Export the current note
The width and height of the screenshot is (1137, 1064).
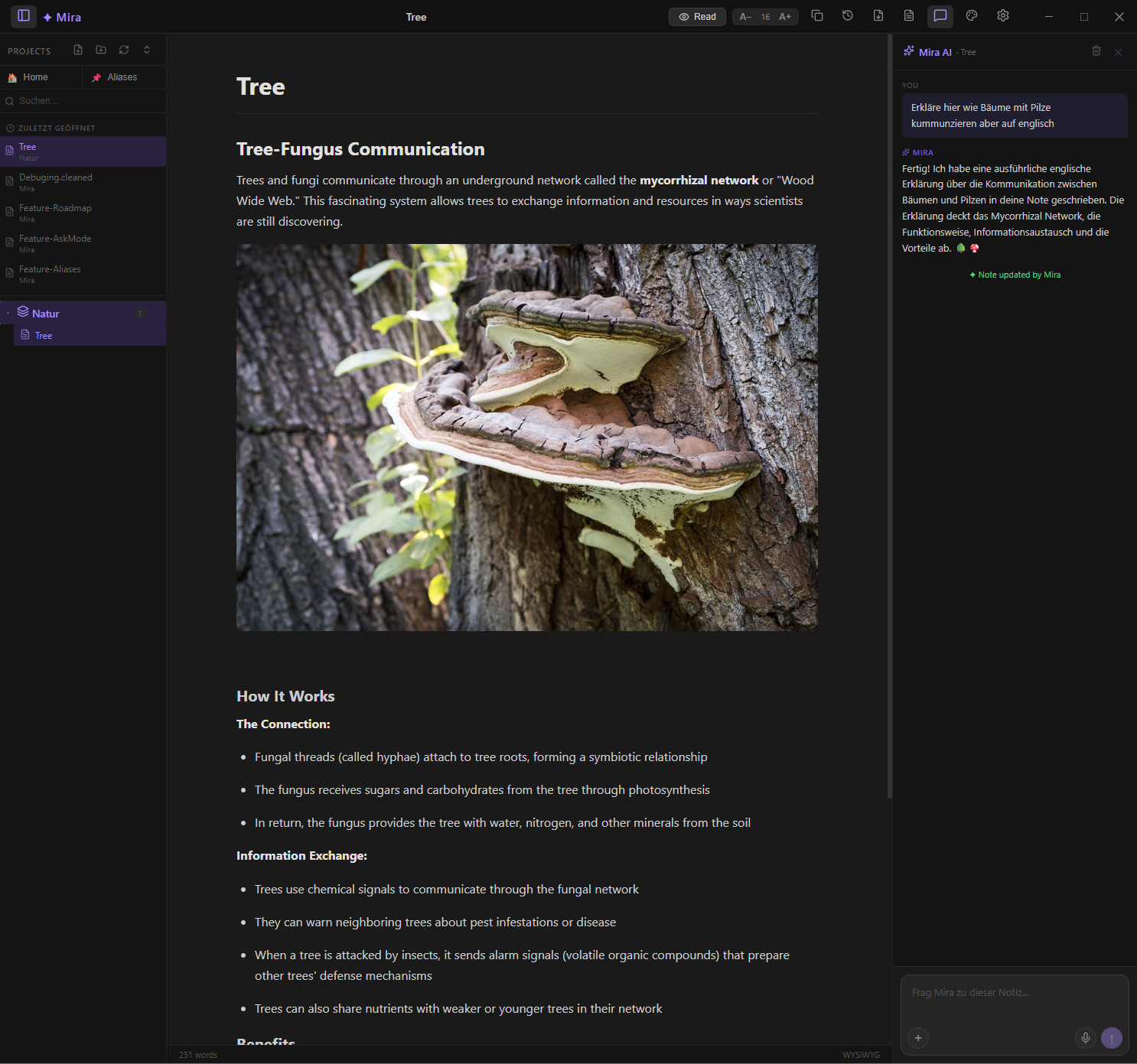878,15
